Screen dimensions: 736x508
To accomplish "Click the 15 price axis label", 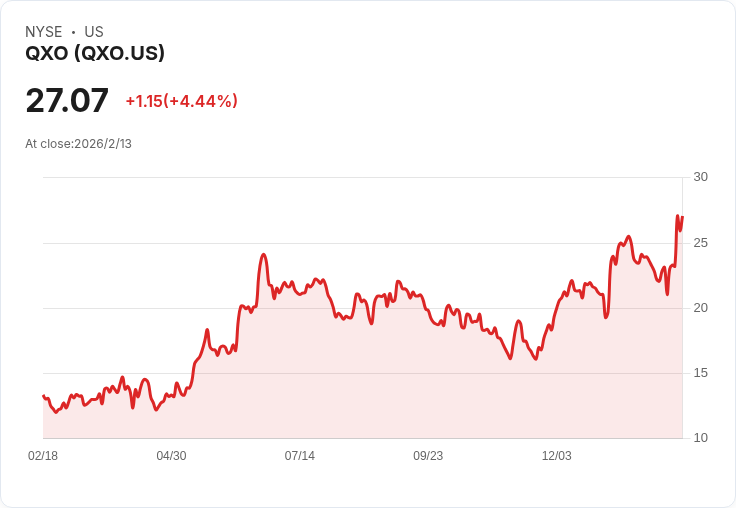I will 700,373.
